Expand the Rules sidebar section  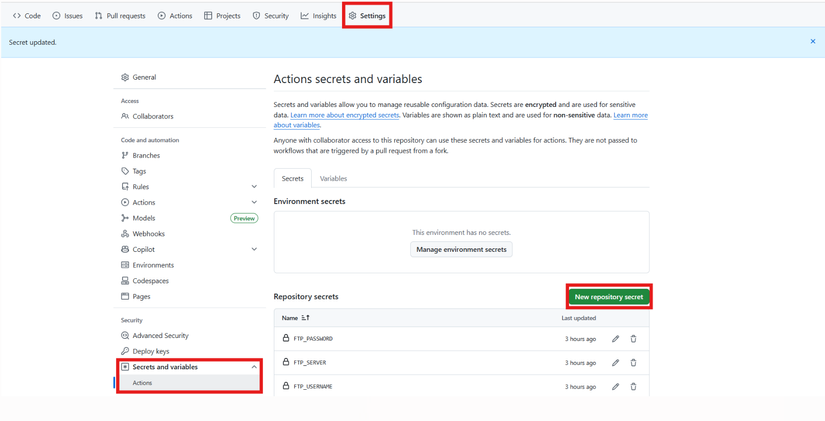(254, 187)
